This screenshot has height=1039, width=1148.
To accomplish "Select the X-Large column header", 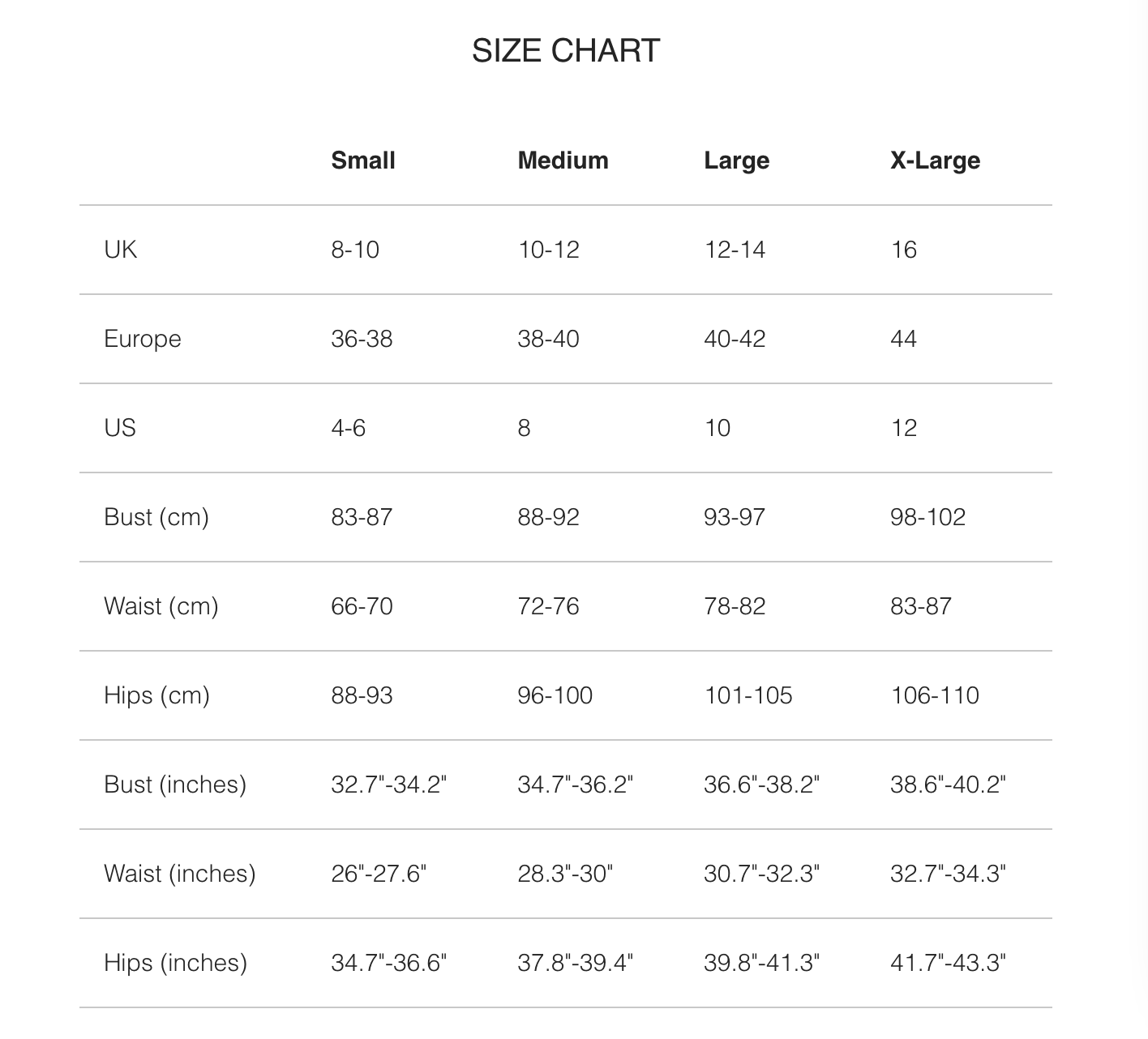I will 935,160.
